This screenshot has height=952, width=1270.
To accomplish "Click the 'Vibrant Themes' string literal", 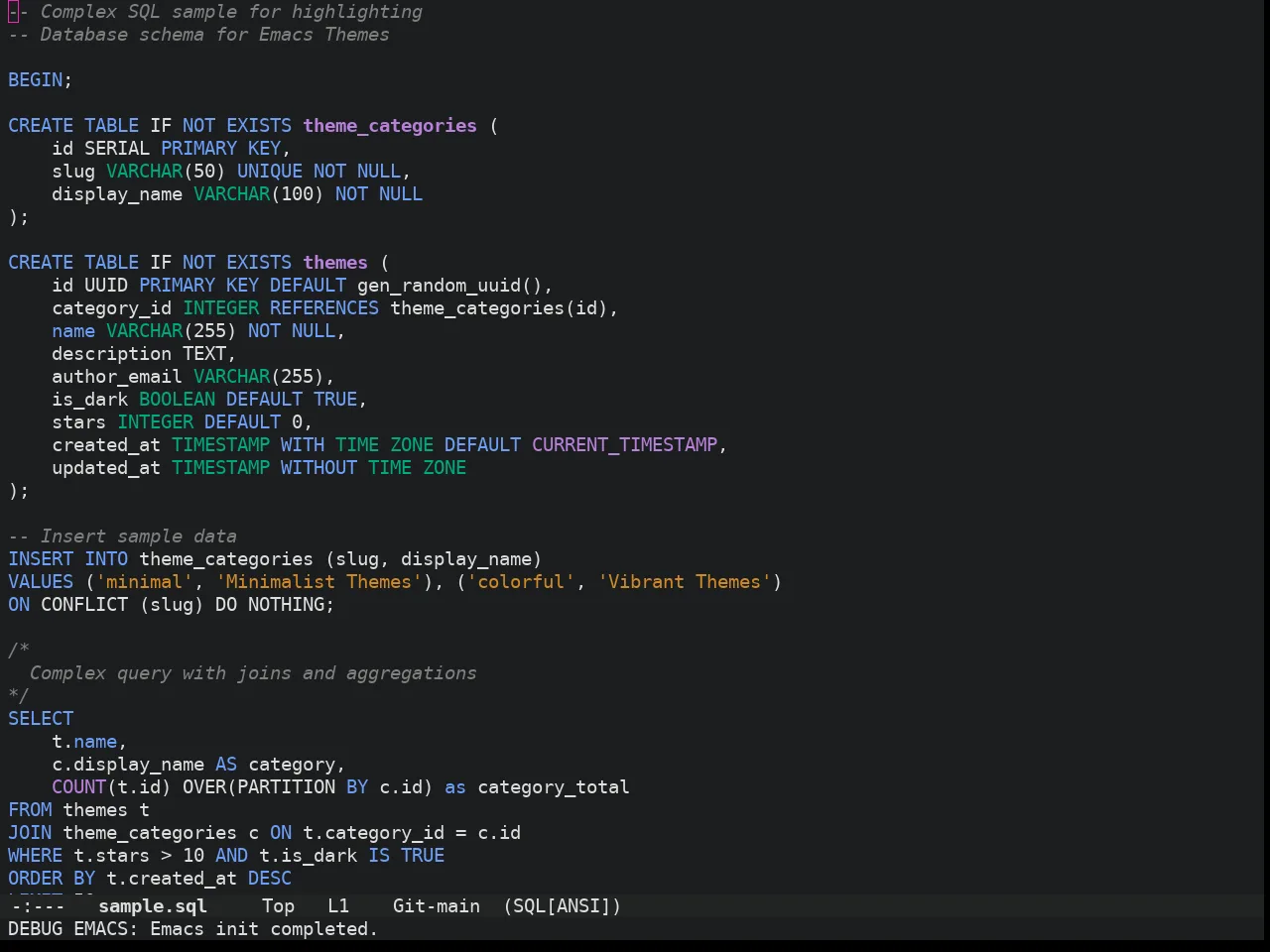I will click(685, 581).
